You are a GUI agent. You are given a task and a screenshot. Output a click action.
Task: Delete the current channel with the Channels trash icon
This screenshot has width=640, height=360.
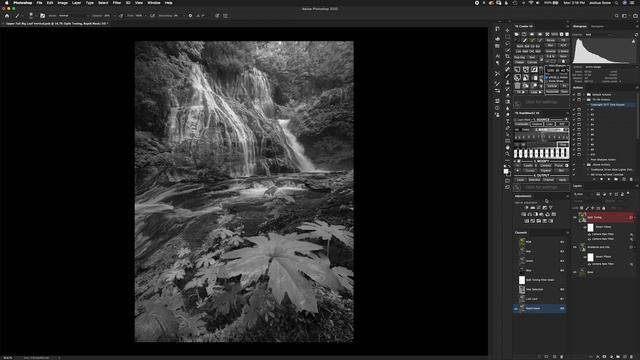(561, 356)
